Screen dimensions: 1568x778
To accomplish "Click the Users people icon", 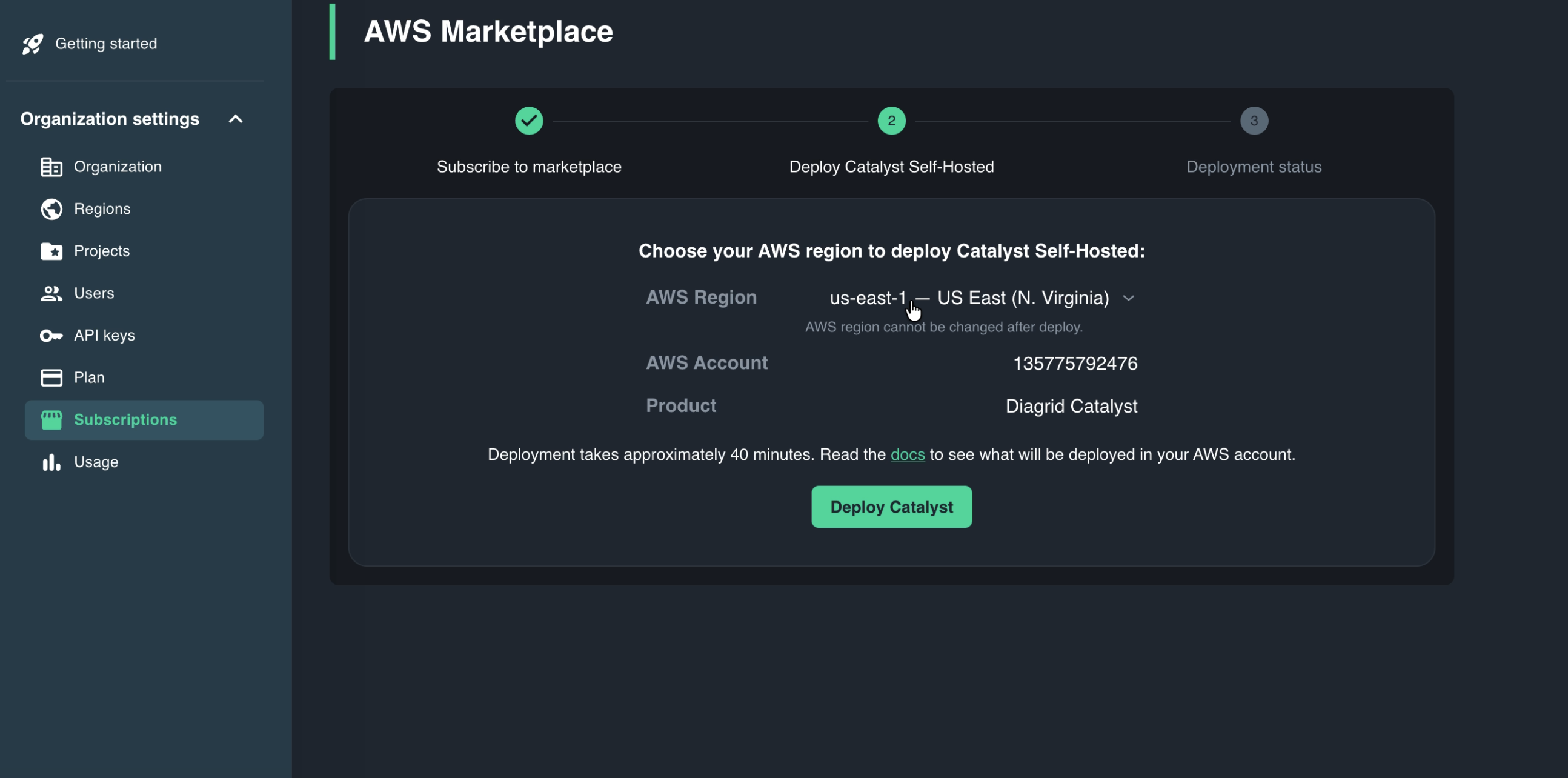I will [51, 293].
